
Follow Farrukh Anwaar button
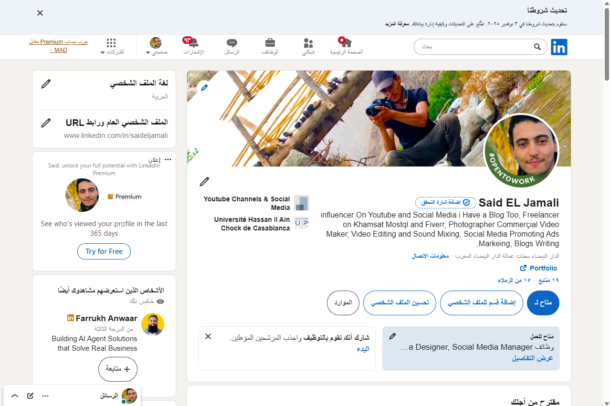(x=117, y=369)
